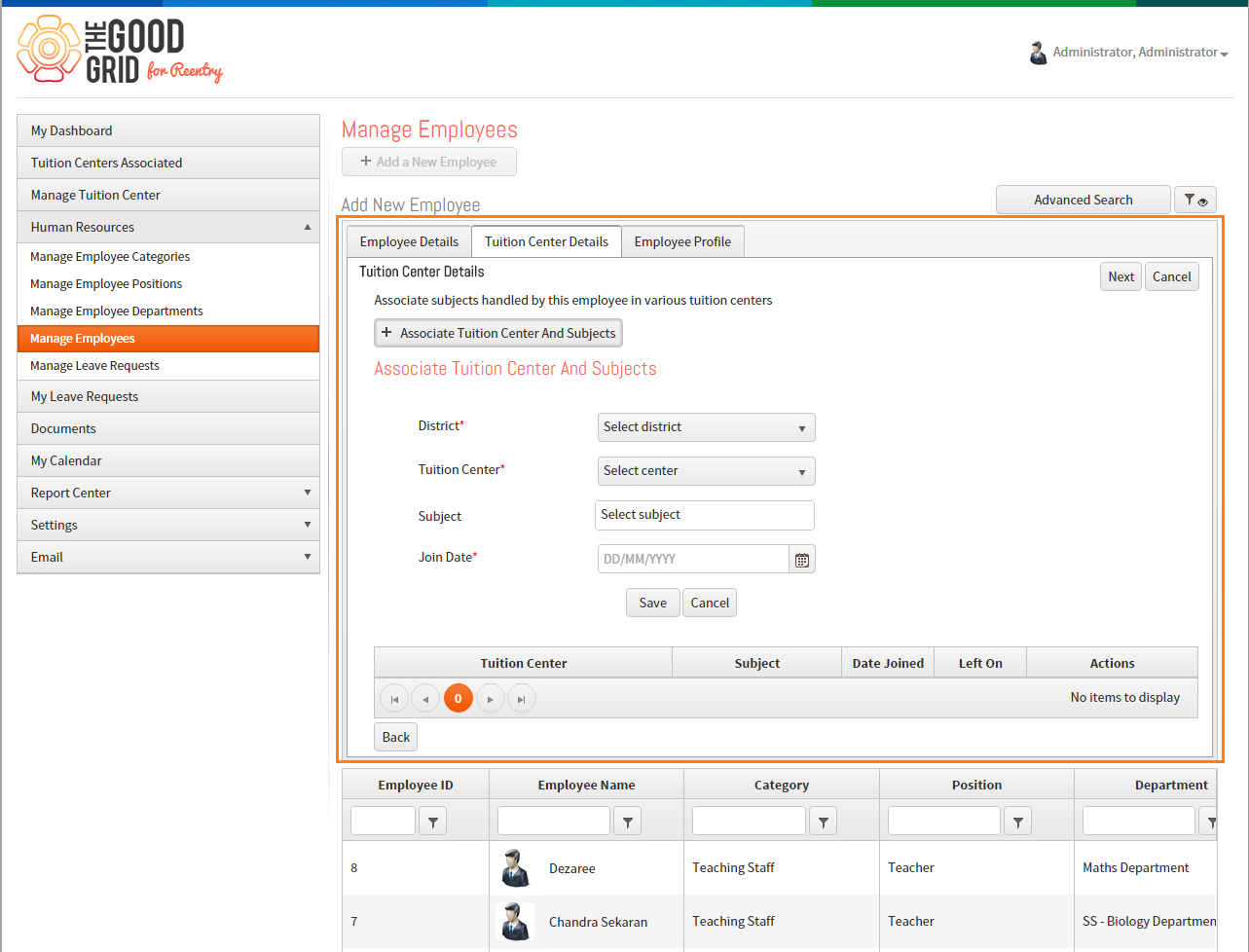This screenshot has height=952, width=1249.
Task: Toggle the filter visibility eye button
Action: [1195, 201]
